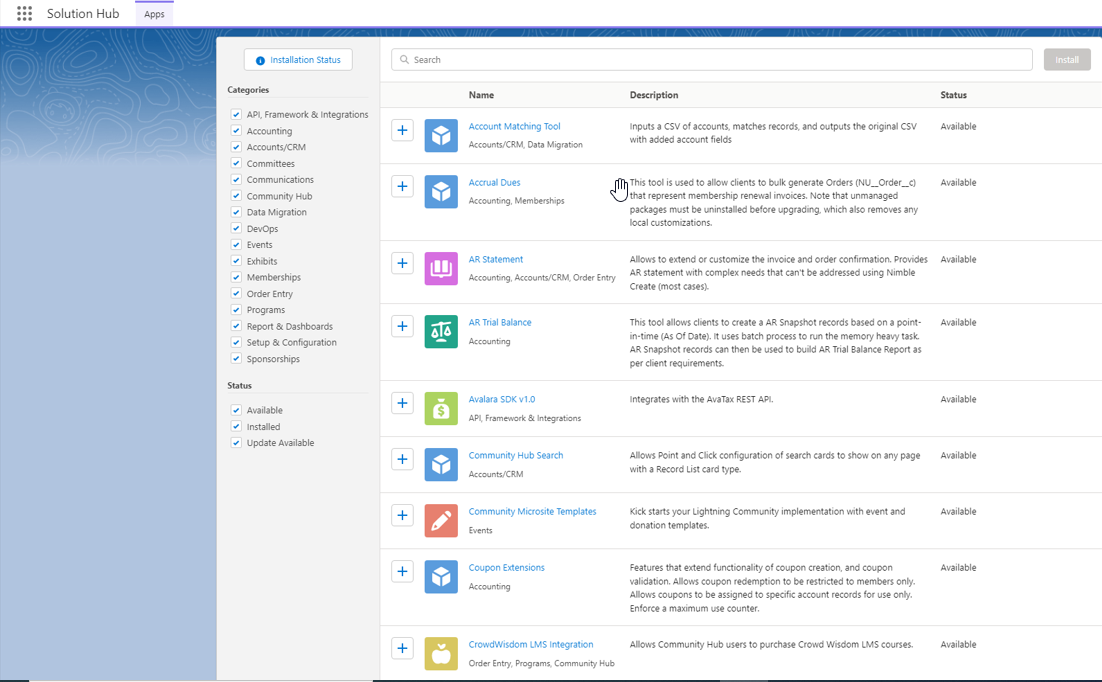Click the Search apps input field
1102x682 pixels.
click(712, 60)
